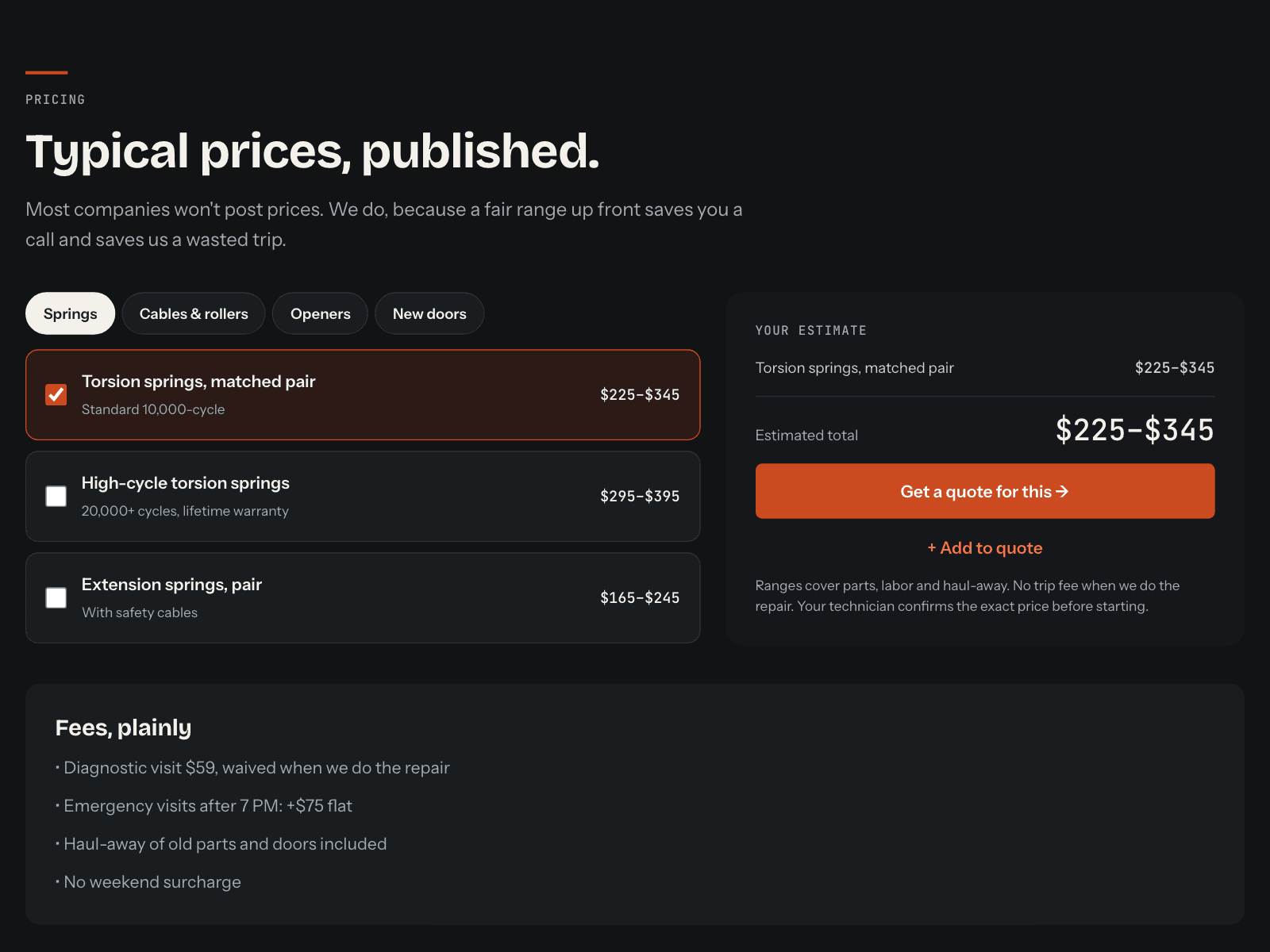Click the Get a quote for this button
This screenshot has height=952, width=1270.
tap(985, 491)
